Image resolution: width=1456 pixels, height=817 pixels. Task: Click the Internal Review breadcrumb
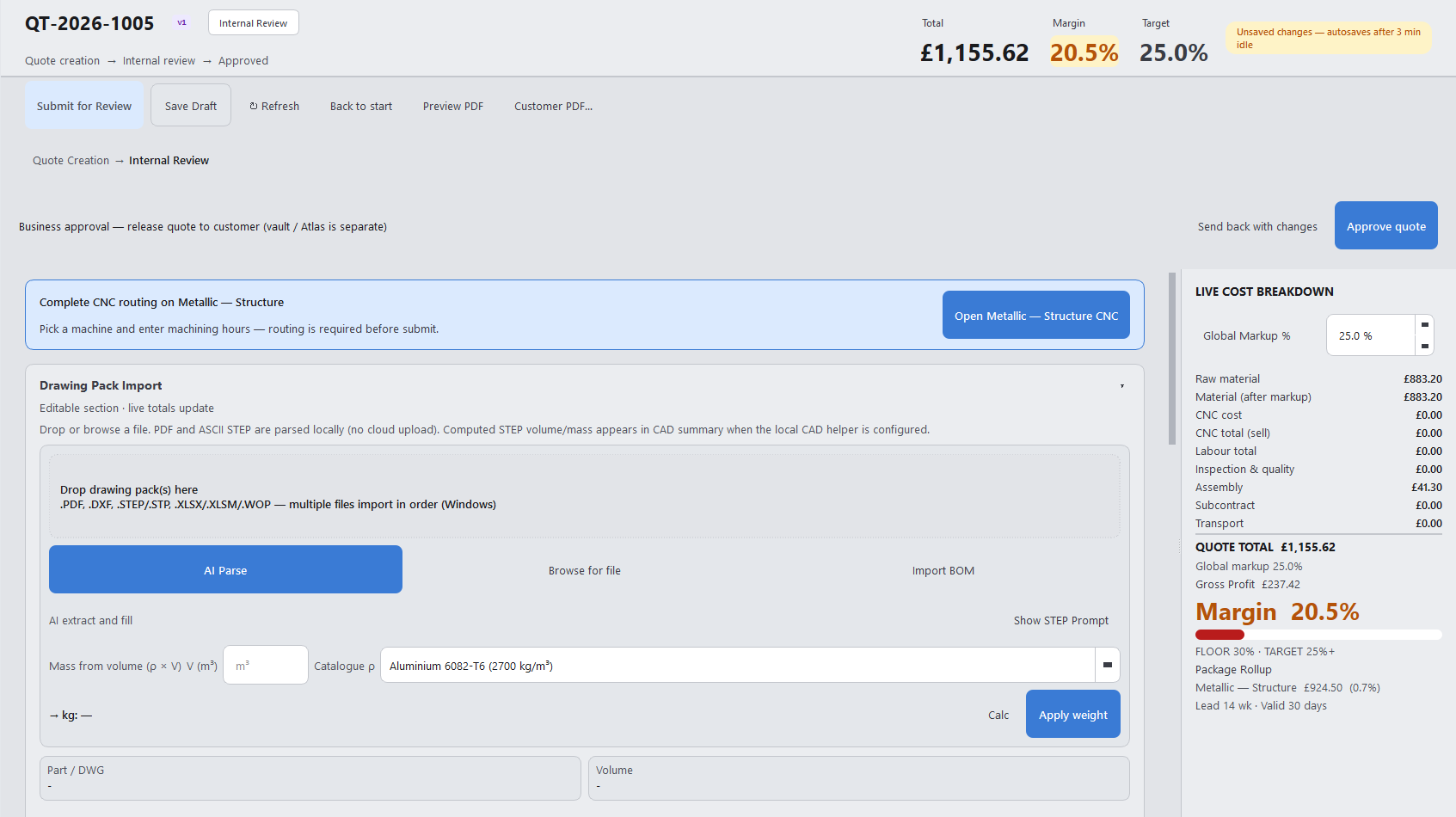click(169, 160)
